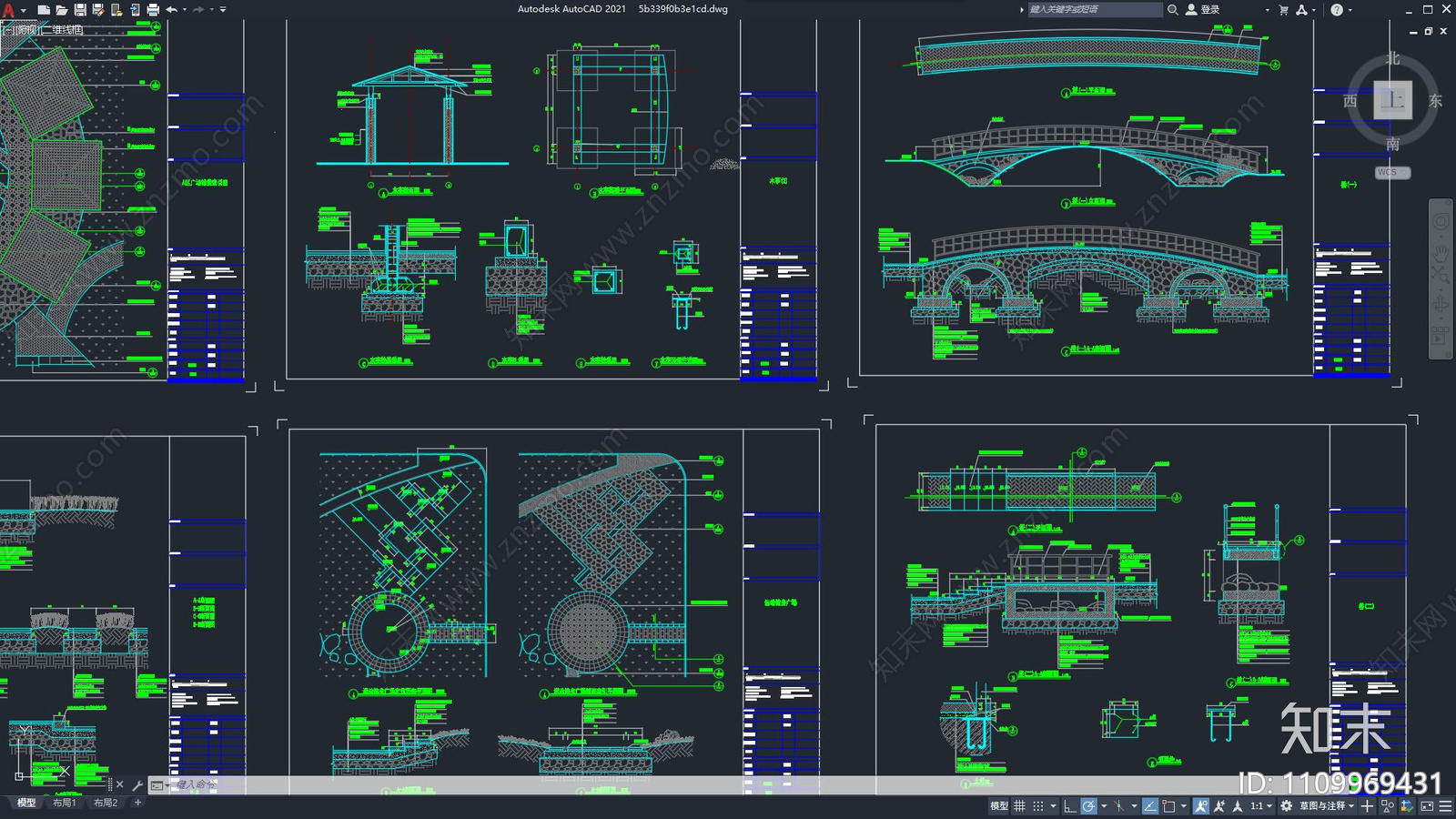
Task: Toggle isometric drafting on status bar
Action: click(x=1119, y=805)
